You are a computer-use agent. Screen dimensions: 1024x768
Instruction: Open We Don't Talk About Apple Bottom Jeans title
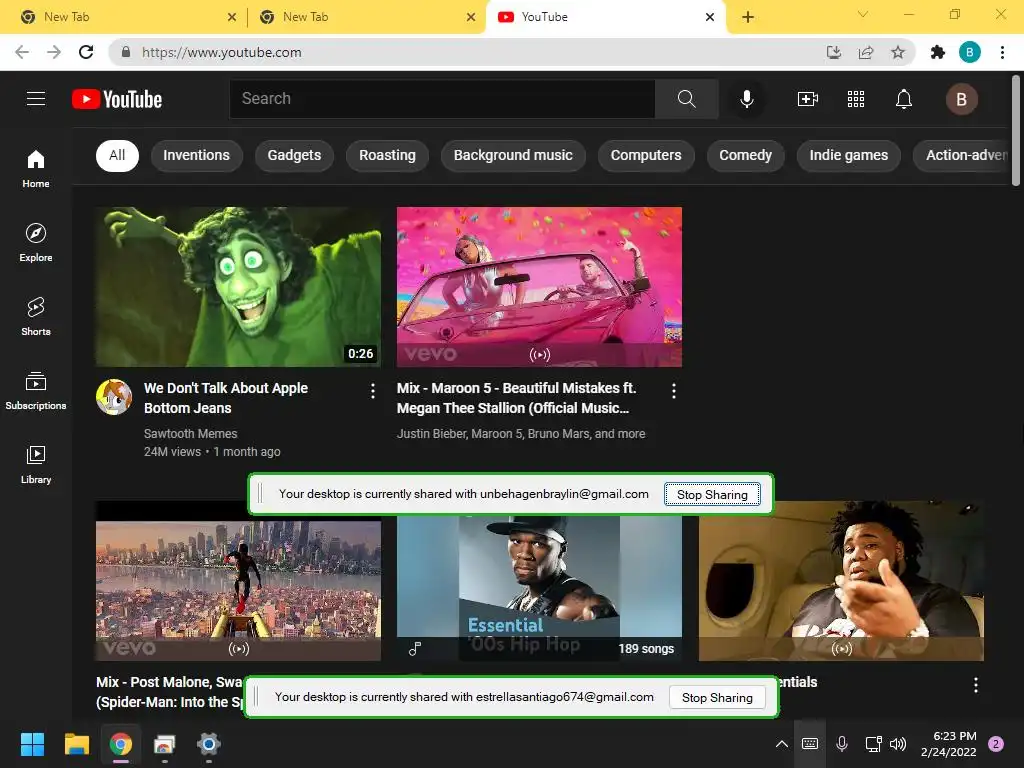point(226,398)
